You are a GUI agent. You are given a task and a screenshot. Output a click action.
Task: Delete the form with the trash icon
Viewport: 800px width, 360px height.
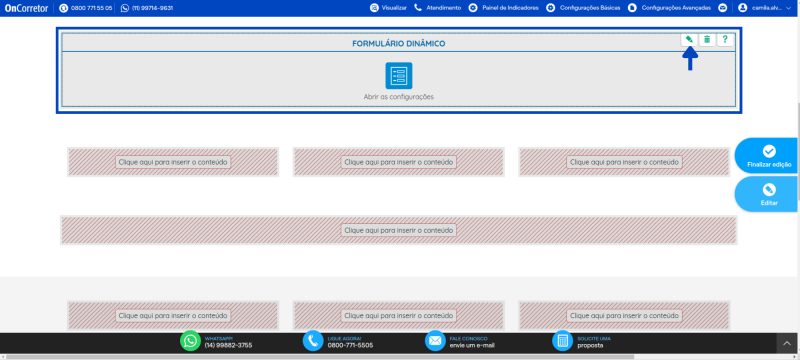coord(707,39)
